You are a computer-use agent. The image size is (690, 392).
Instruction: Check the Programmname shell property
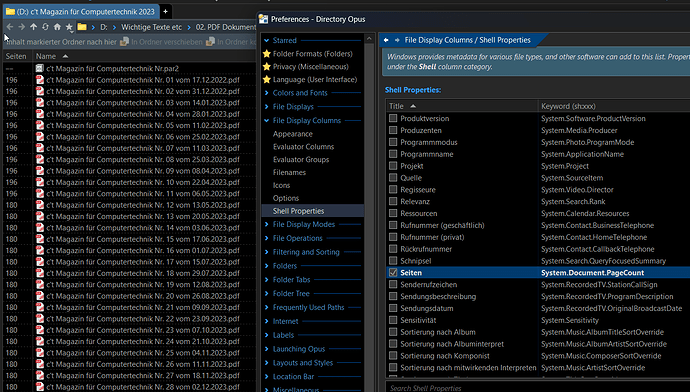393,154
